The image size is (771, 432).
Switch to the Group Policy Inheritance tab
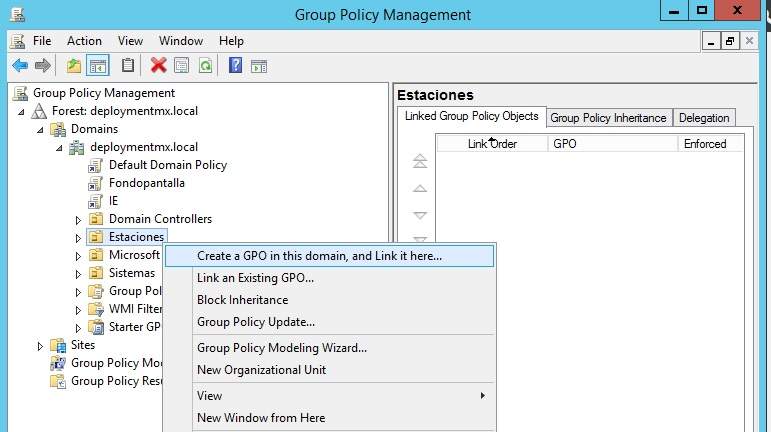(608, 117)
